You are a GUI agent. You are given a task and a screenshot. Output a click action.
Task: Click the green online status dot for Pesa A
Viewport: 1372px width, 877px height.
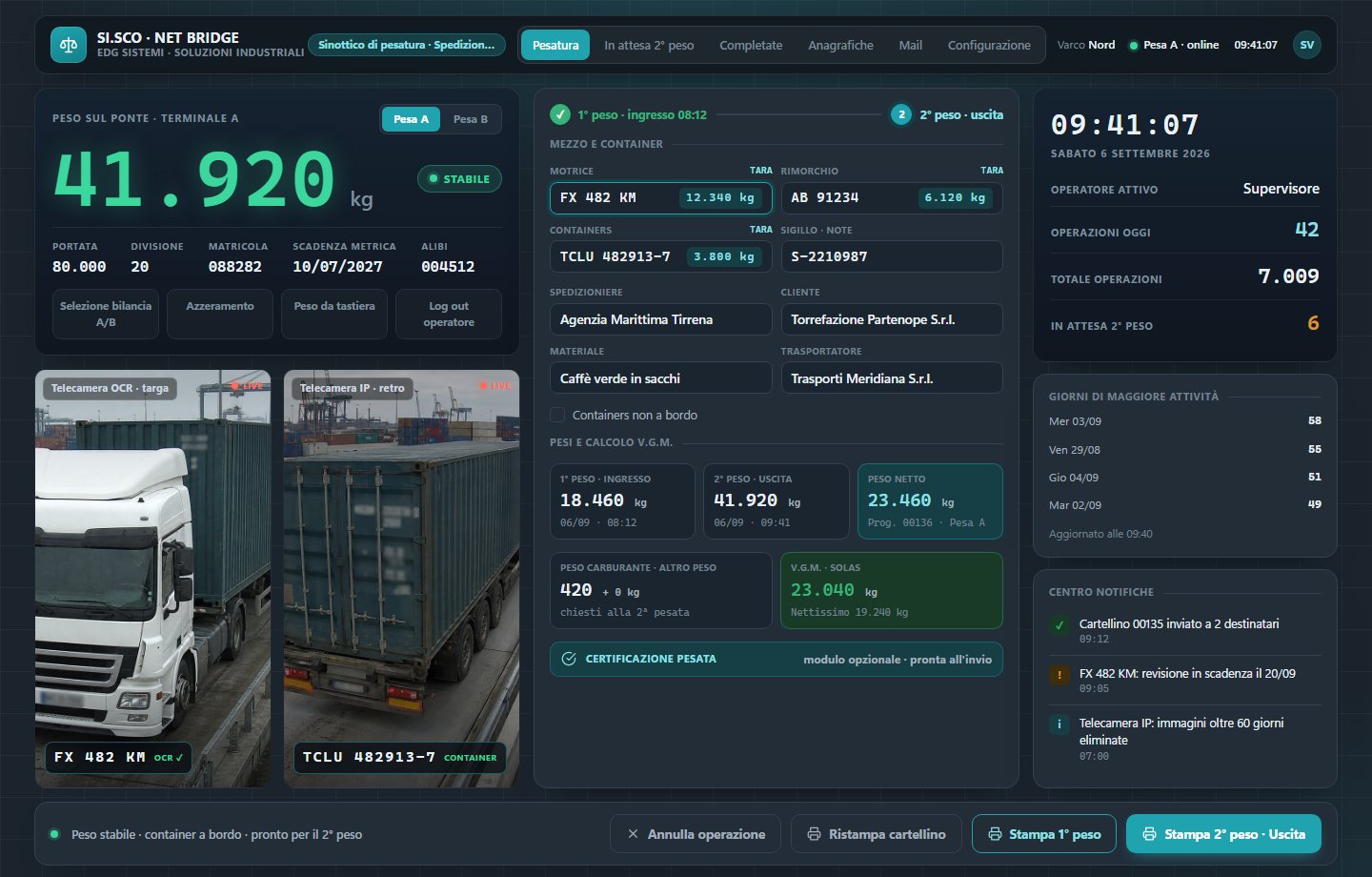pos(1133,46)
